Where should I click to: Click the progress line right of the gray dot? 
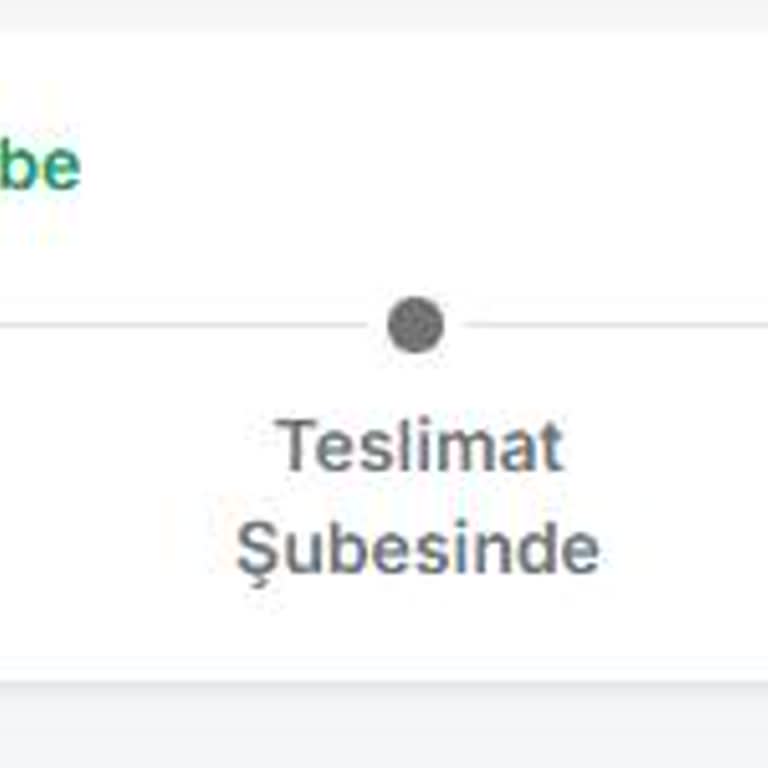click(x=616, y=325)
